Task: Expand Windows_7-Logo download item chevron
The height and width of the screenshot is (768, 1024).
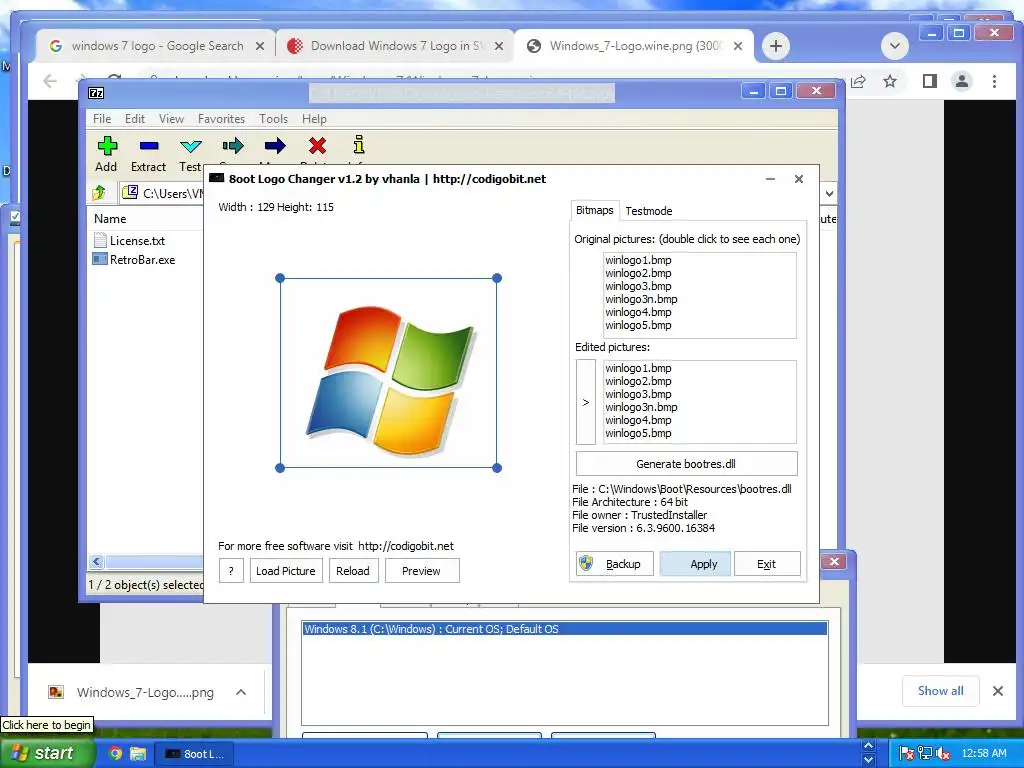Action: pos(241,692)
